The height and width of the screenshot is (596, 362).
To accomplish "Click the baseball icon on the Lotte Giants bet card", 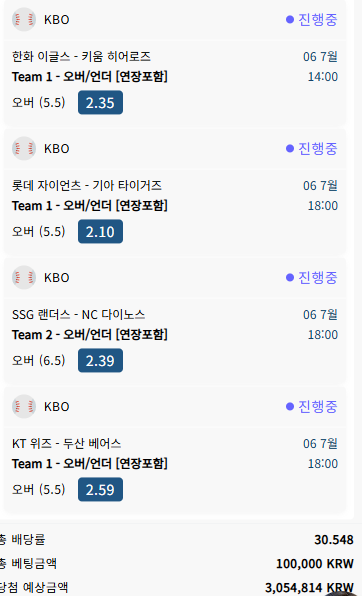I will pos(24,148).
